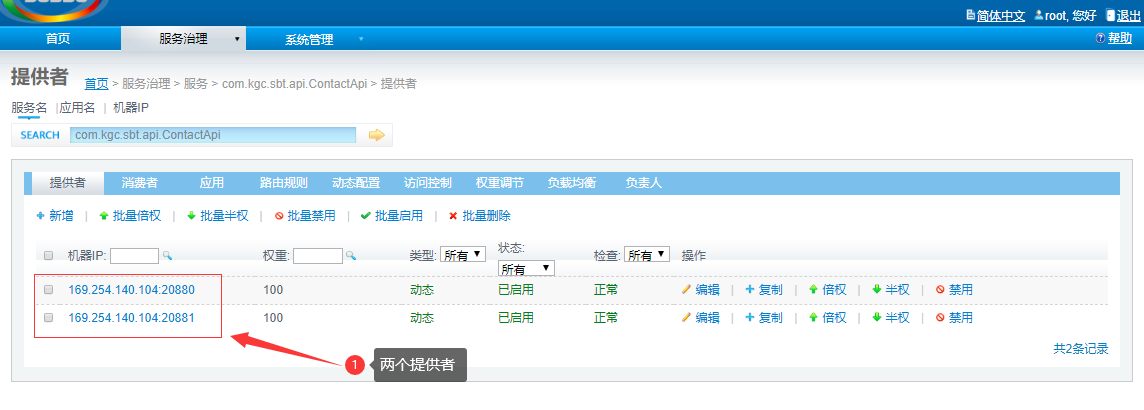Switch to the 应用 tab
This screenshot has width=1144, height=410.
212,182
